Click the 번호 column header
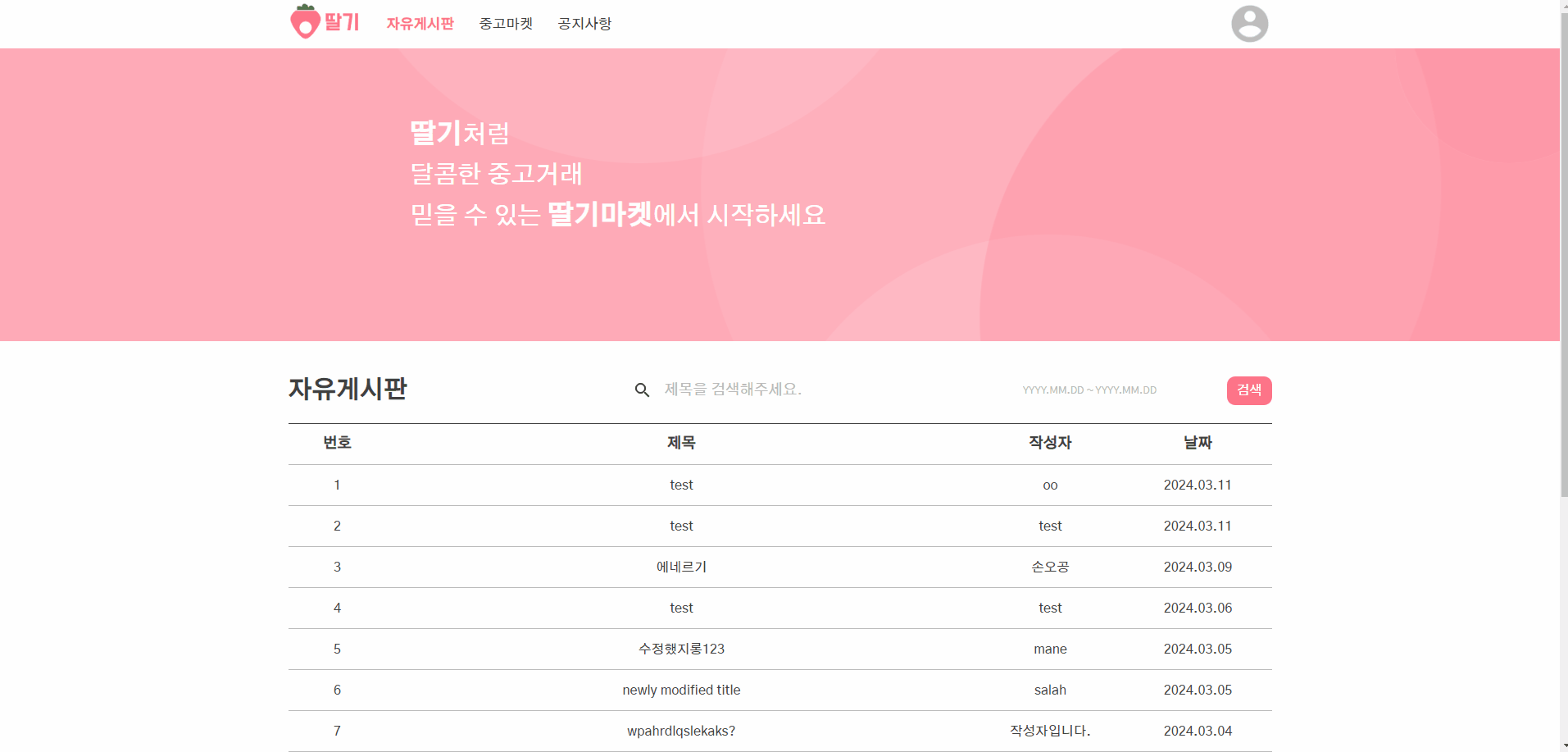 pos(337,443)
